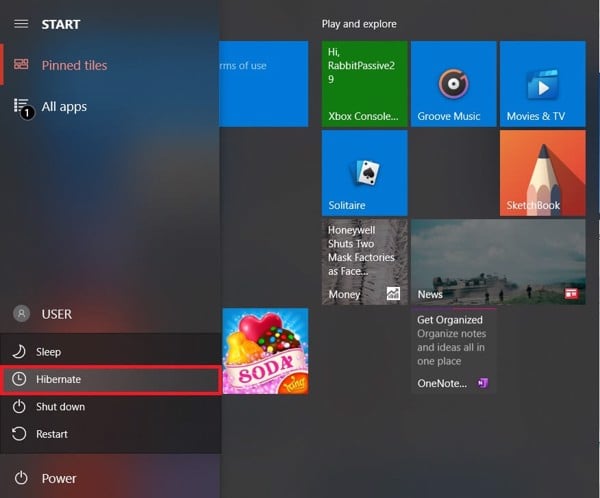Choose Hibernate from the power menu
Screen dimensions: 600x498
tap(111, 379)
